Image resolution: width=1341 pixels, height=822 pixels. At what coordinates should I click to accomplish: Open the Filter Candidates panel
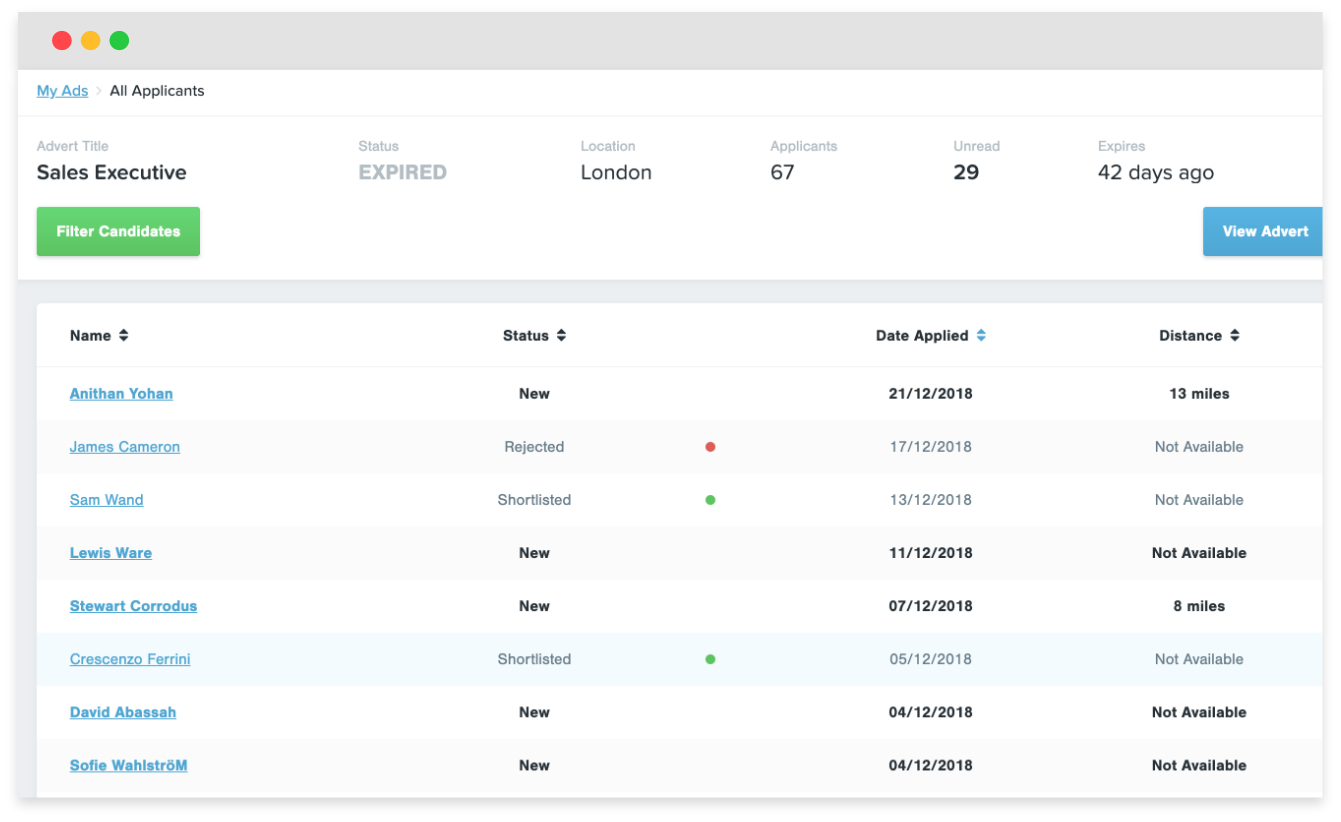coord(118,231)
